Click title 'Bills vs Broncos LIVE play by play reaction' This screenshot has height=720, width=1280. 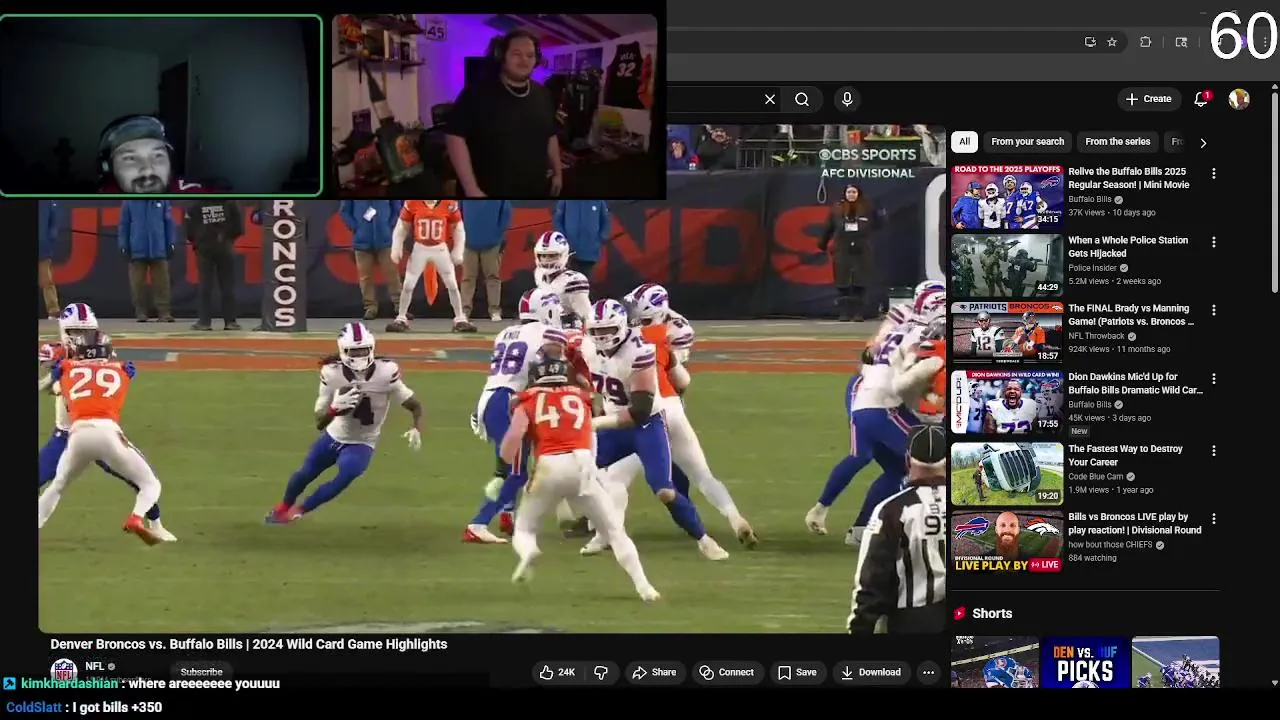(1135, 524)
